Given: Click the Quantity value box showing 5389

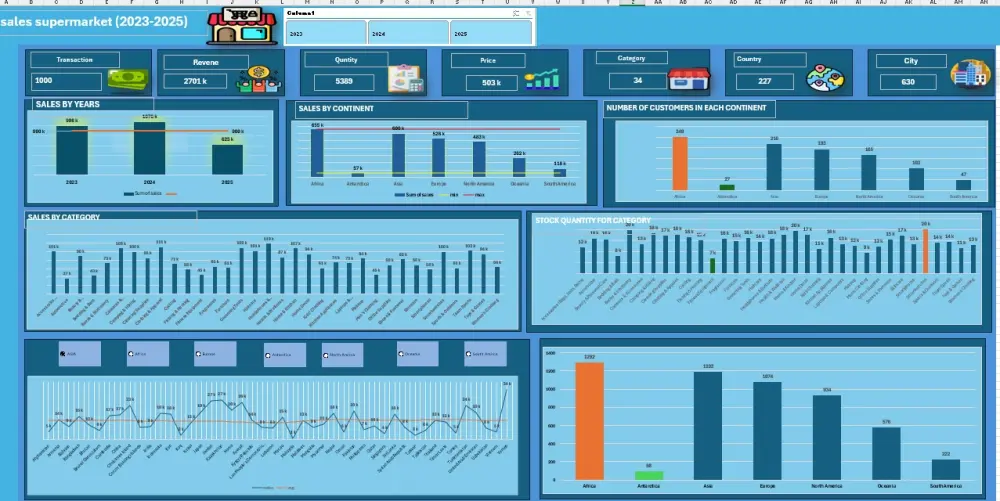Looking at the screenshot, I should click(344, 82).
